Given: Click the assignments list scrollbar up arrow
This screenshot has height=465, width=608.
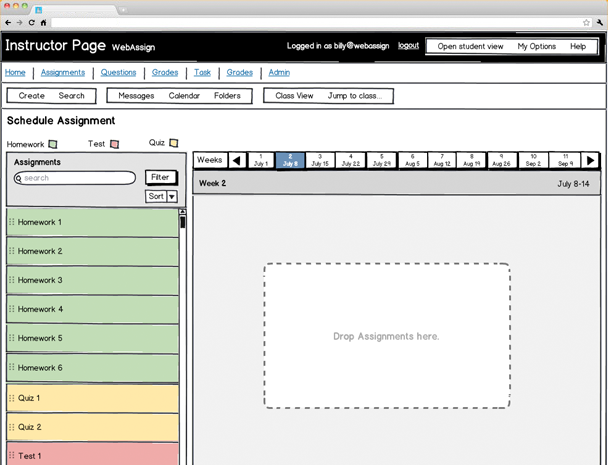Looking at the screenshot, I should click(x=183, y=212).
